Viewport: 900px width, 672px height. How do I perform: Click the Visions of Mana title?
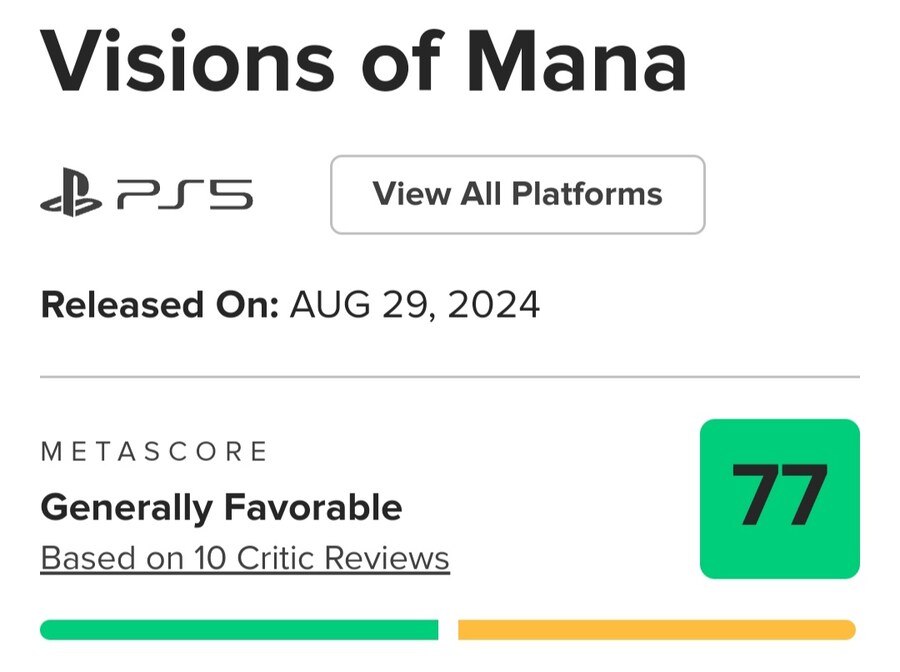click(x=364, y=62)
